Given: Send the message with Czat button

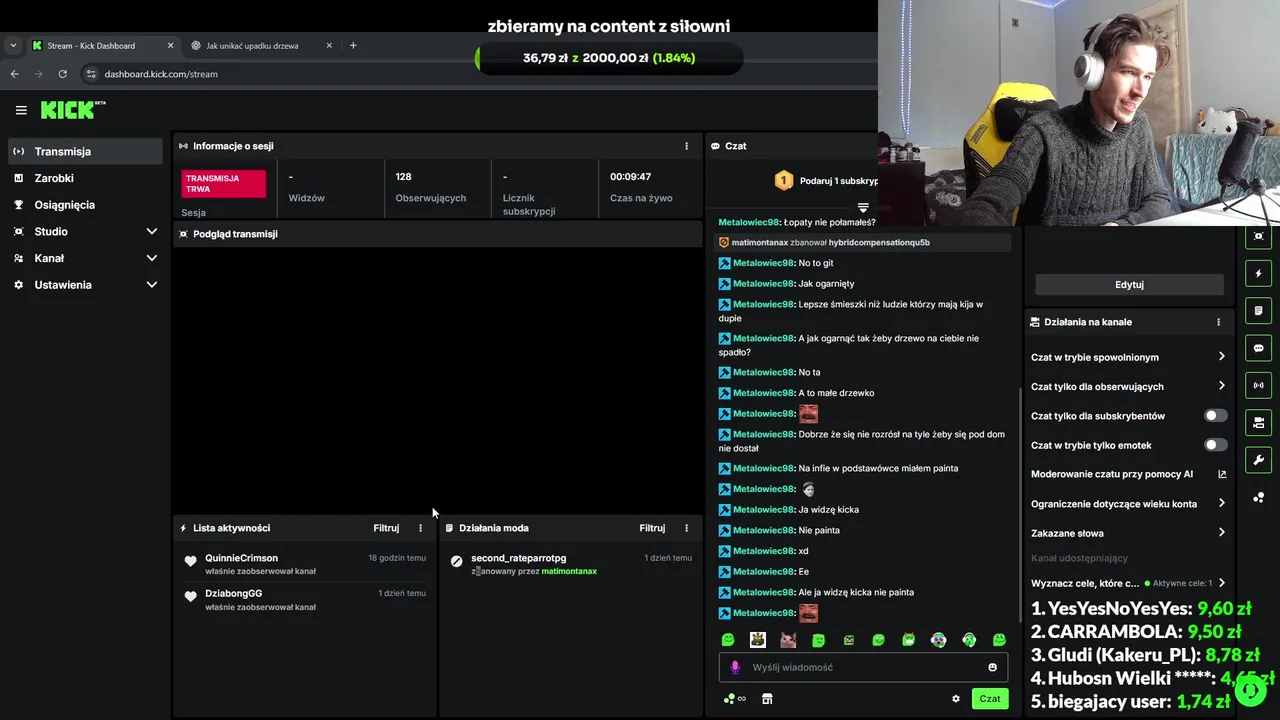Looking at the screenshot, I should click(x=989, y=699).
